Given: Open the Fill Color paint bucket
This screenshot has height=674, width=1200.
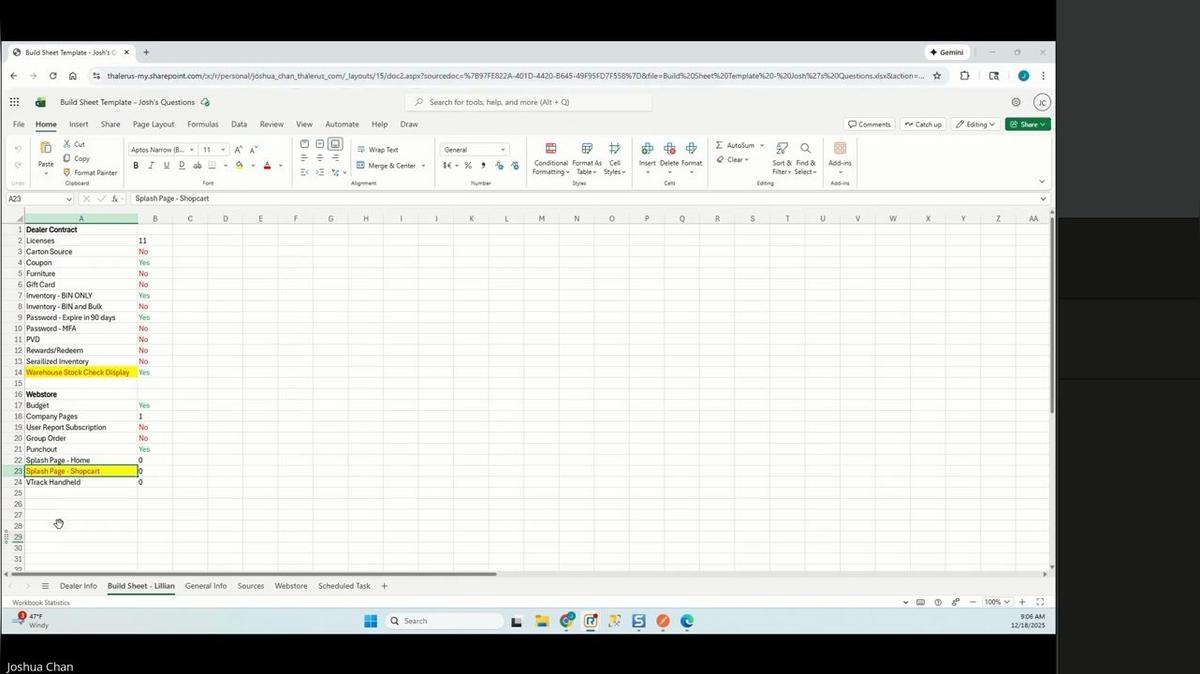Looking at the screenshot, I should click(238, 166).
